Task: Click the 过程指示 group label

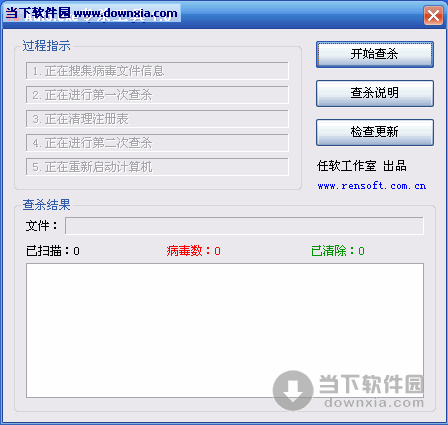Action: [46, 46]
